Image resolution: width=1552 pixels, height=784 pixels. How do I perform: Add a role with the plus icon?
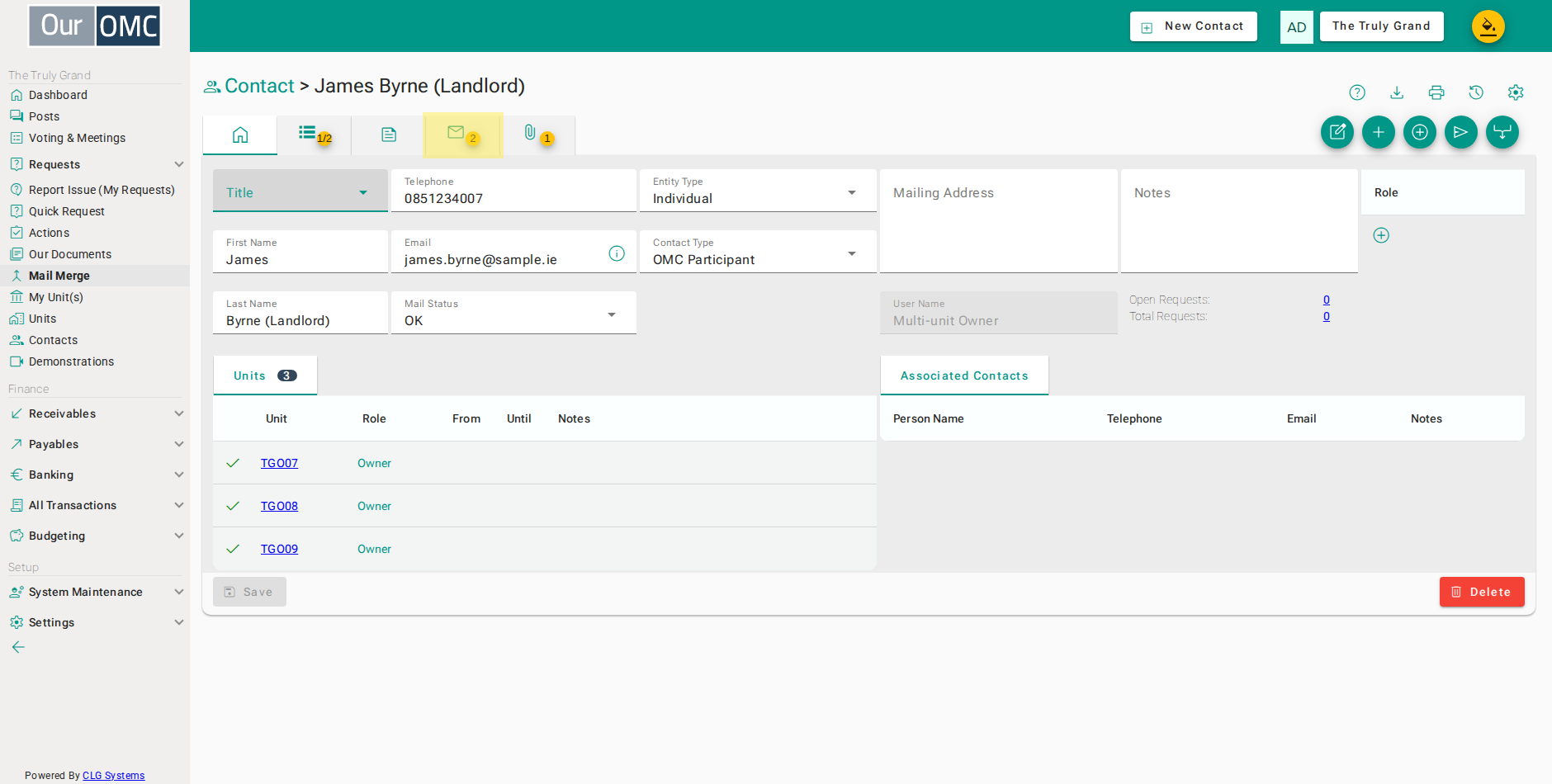(x=1381, y=235)
